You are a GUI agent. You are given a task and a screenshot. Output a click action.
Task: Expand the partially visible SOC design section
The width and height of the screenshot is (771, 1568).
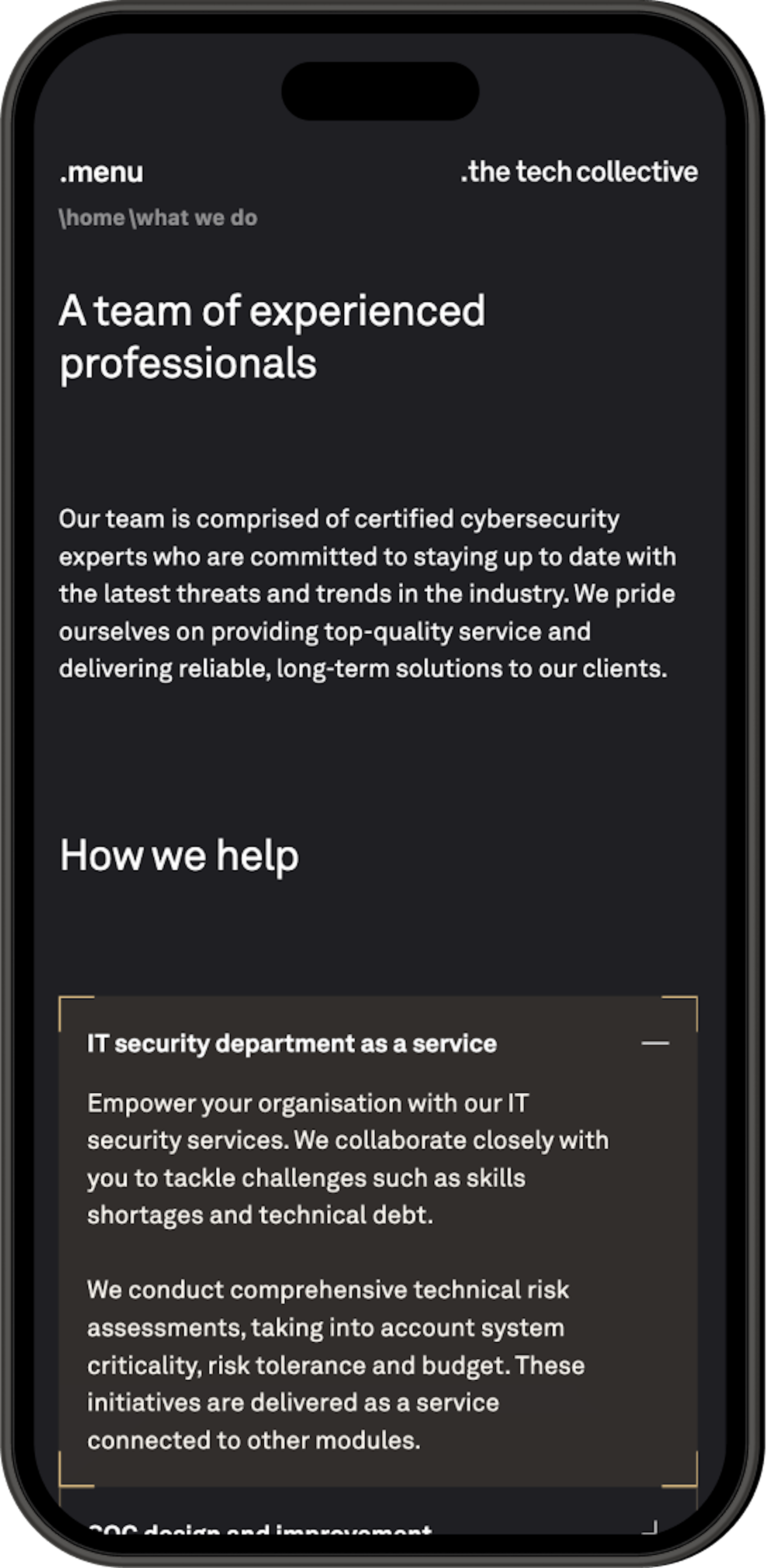click(x=260, y=1528)
